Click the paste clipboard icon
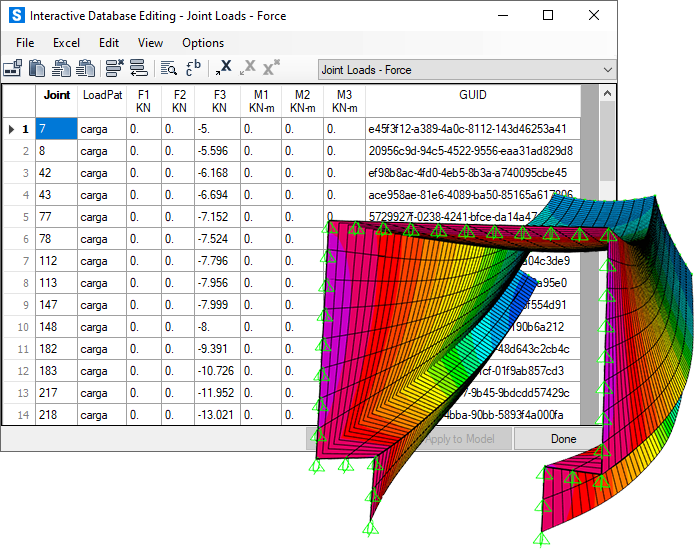The width and height of the screenshot is (694, 549). click(37, 69)
